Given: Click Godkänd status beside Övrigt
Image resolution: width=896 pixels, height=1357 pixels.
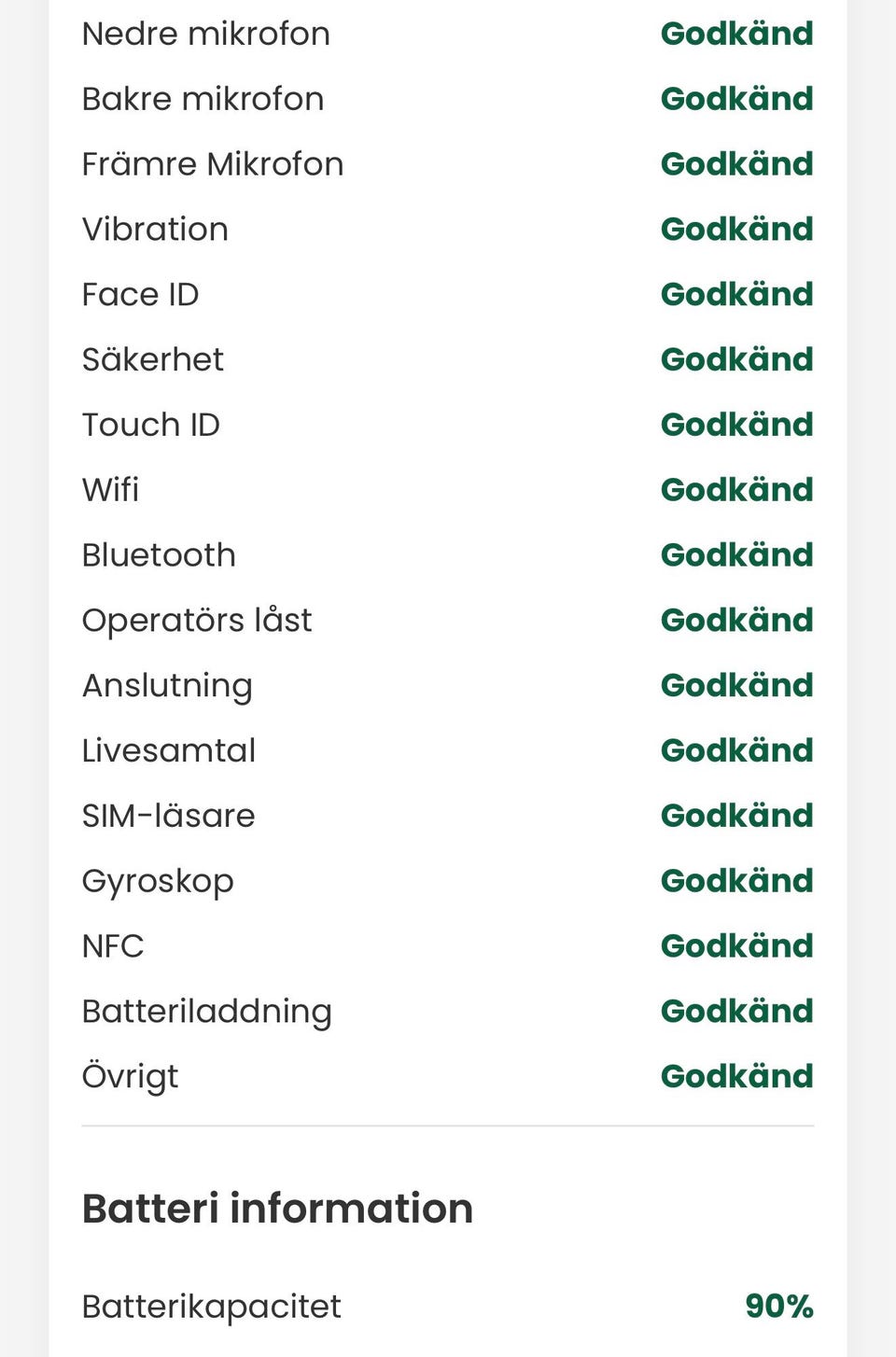Looking at the screenshot, I should (x=737, y=1076).
